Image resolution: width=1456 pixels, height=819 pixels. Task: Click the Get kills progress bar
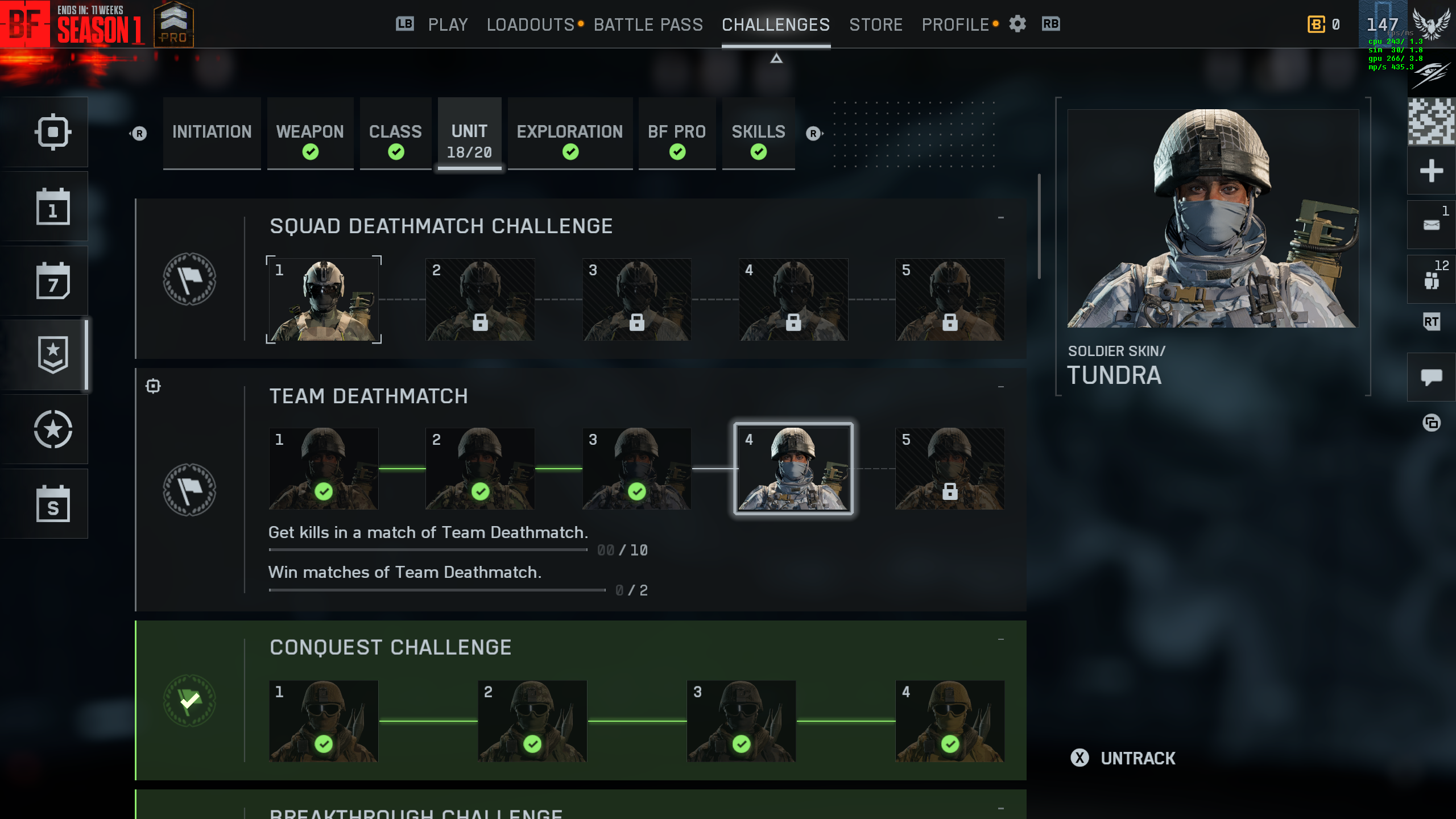click(428, 550)
